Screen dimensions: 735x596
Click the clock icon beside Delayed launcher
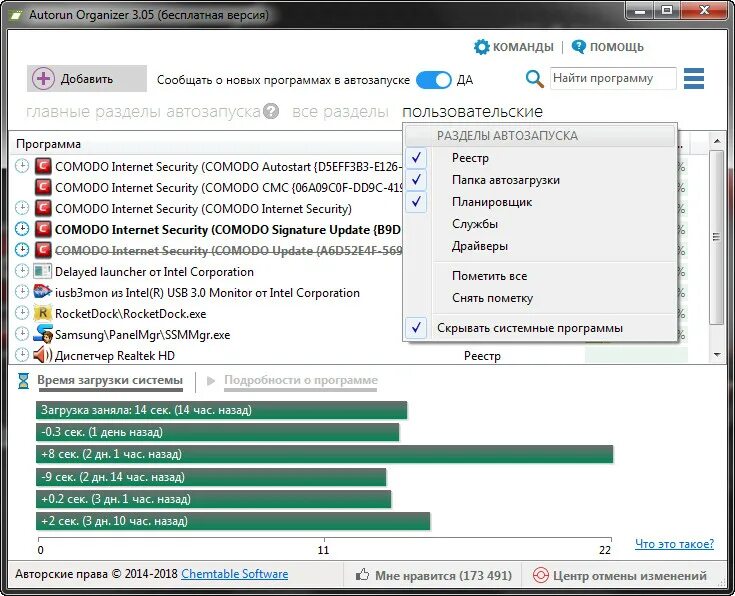click(x=22, y=271)
